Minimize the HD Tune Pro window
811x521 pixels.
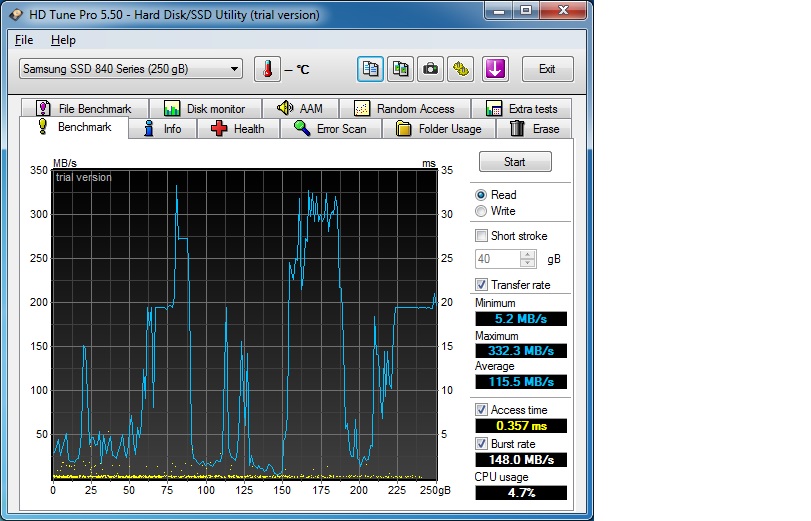coord(499,10)
